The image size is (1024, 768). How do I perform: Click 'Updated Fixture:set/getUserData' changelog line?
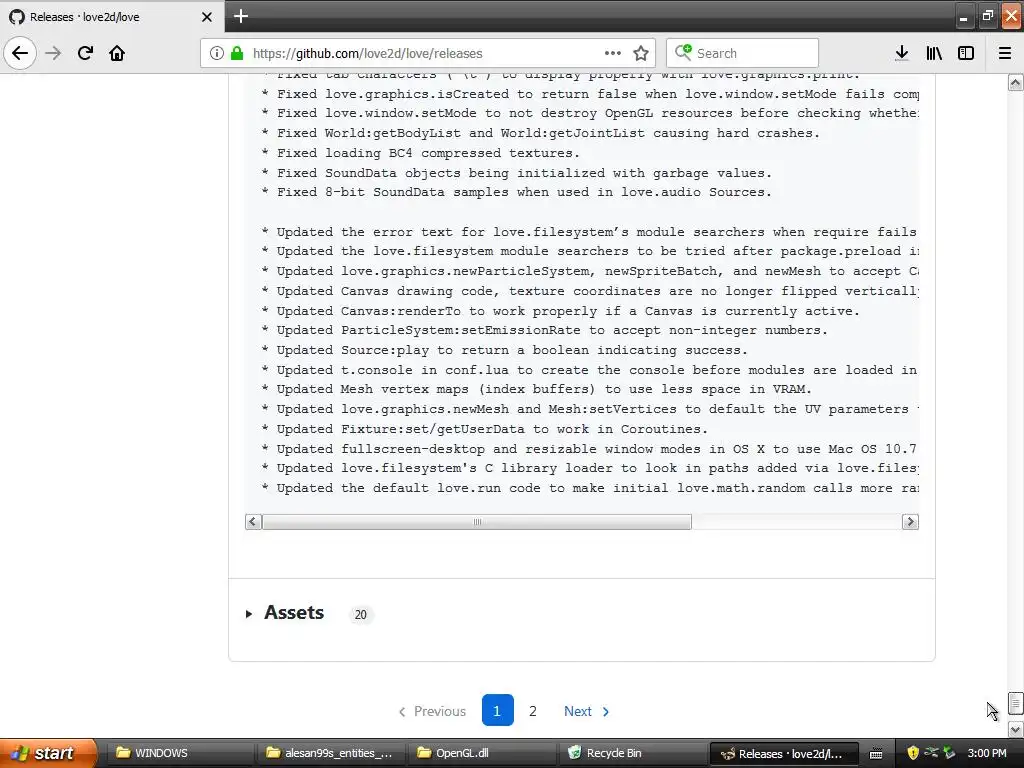(x=484, y=429)
